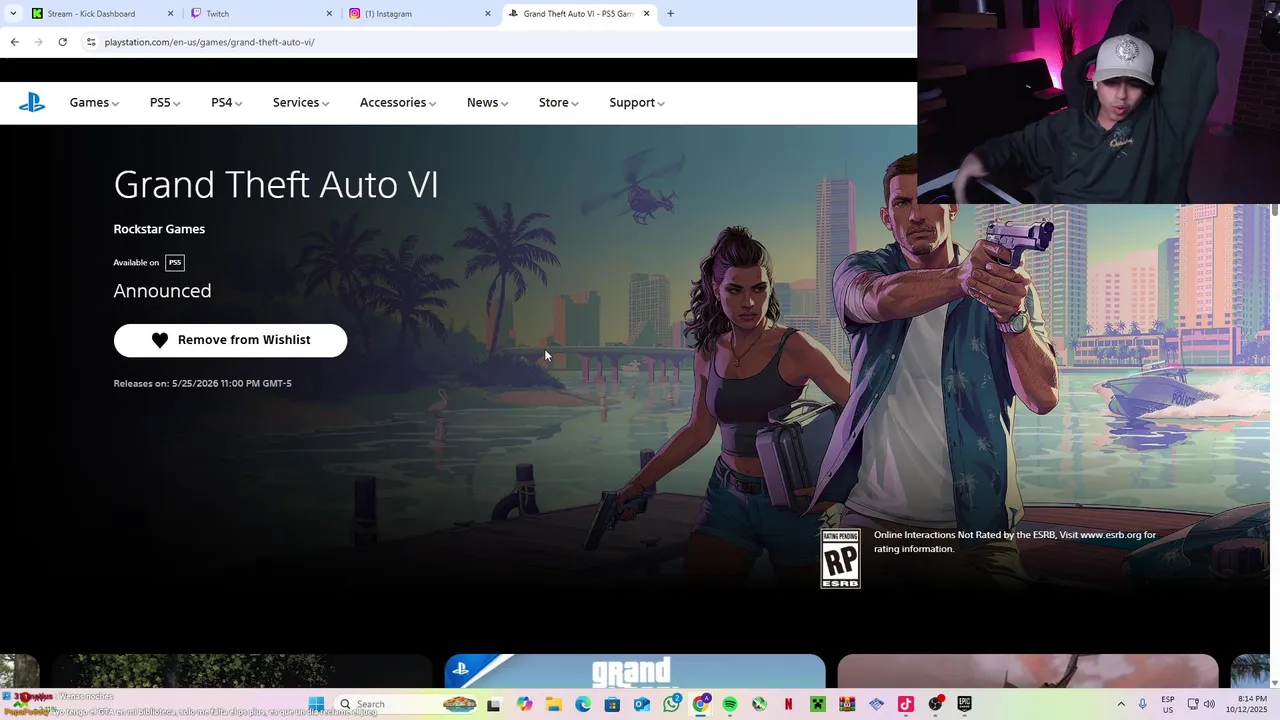
Task: Expand the News menu
Action: click(487, 102)
